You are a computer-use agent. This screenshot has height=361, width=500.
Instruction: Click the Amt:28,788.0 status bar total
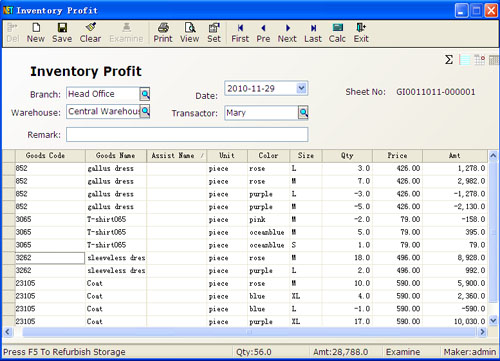(x=341, y=352)
